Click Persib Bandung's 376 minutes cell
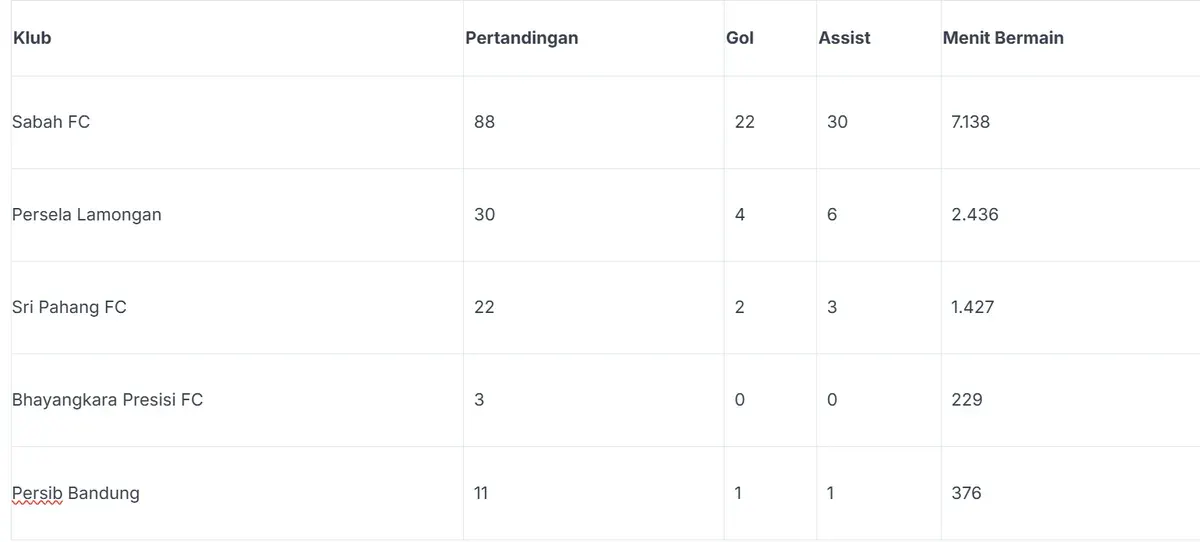Image resolution: width=1200 pixels, height=542 pixels. pyautogui.click(x=967, y=493)
